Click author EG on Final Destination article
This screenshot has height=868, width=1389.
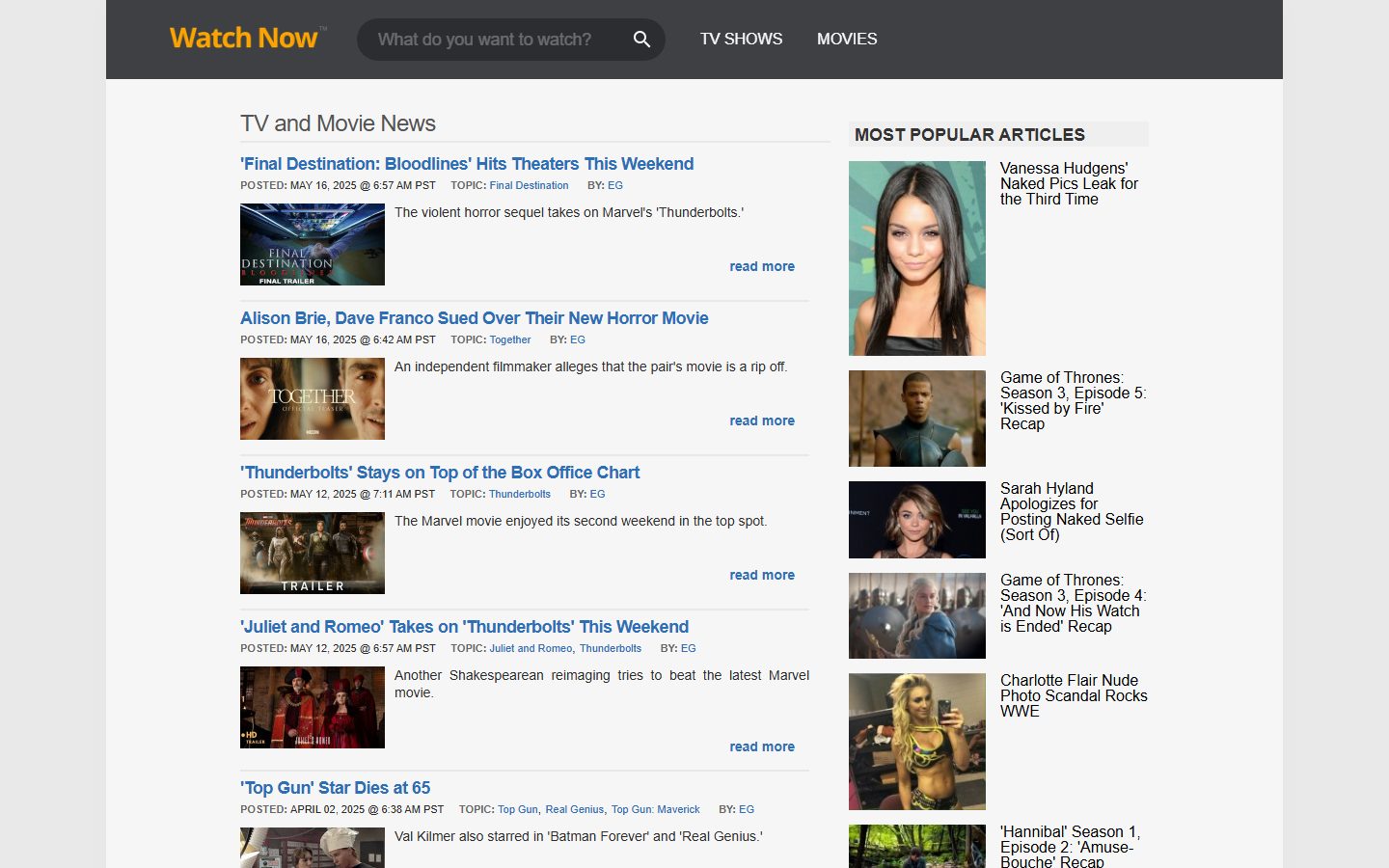click(615, 185)
